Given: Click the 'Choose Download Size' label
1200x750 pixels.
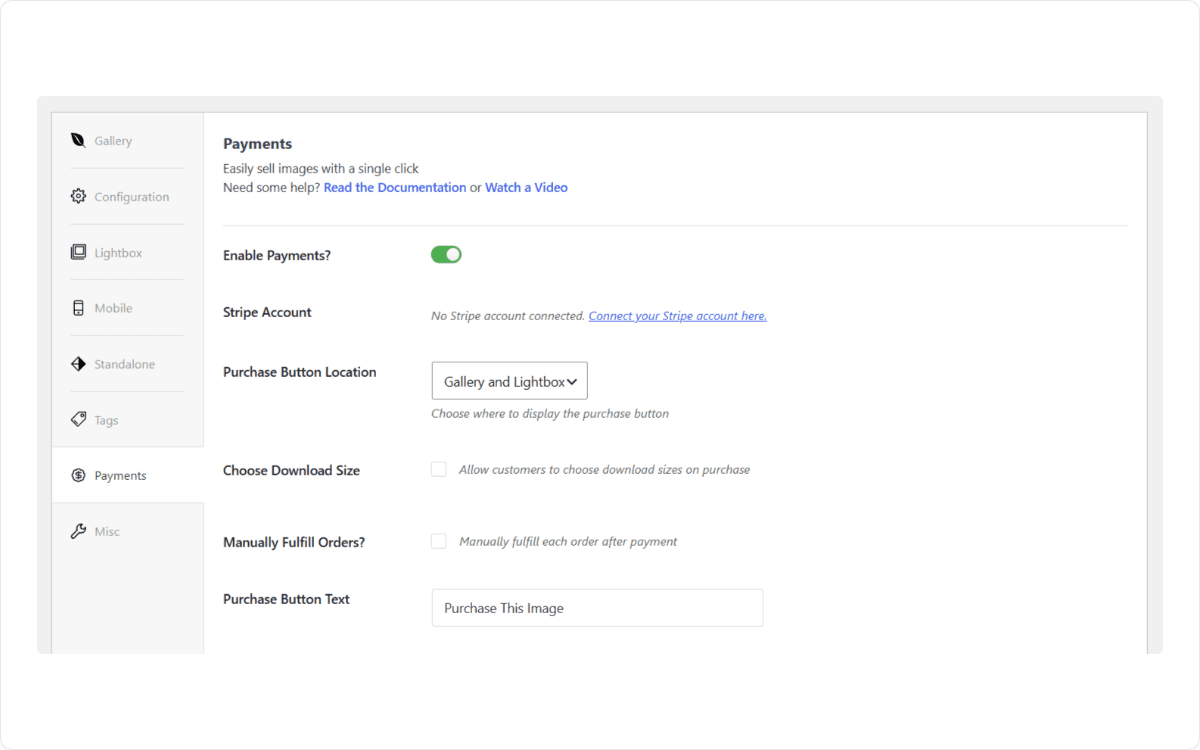Looking at the screenshot, I should tap(291, 470).
